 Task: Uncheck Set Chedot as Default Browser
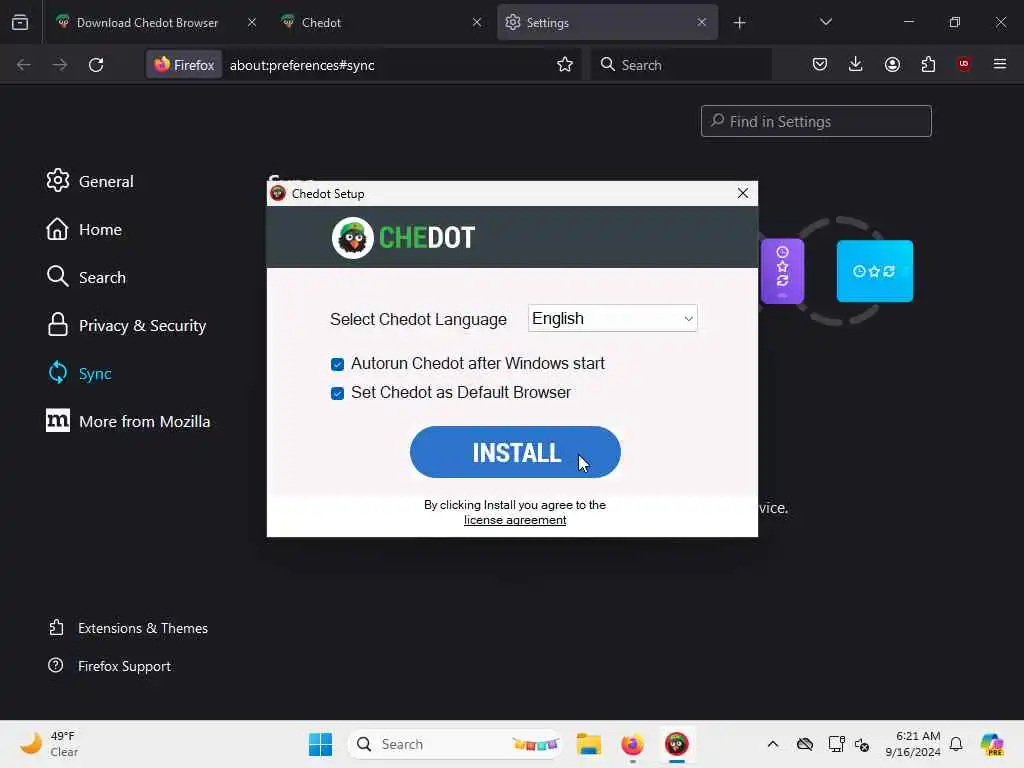pyautogui.click(x=337, y=393)
